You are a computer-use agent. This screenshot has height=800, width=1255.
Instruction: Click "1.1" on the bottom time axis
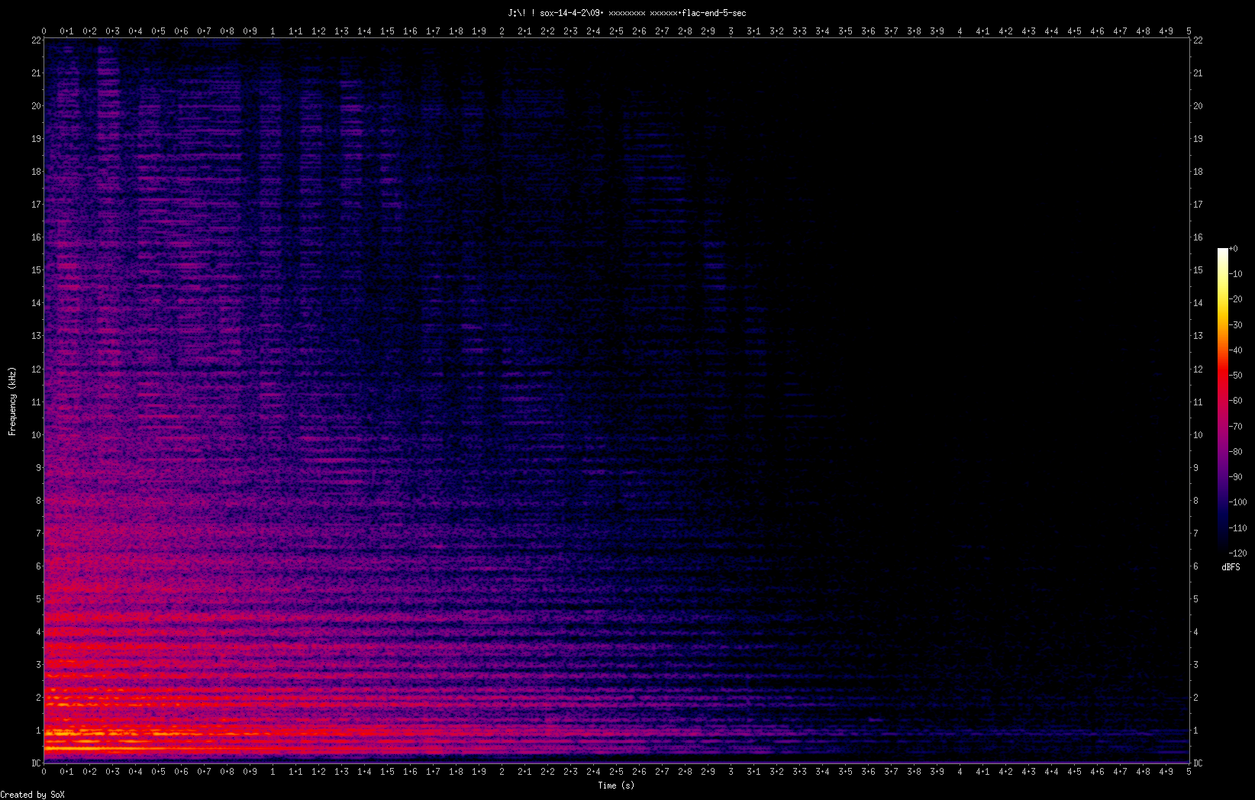click(295, 772)
